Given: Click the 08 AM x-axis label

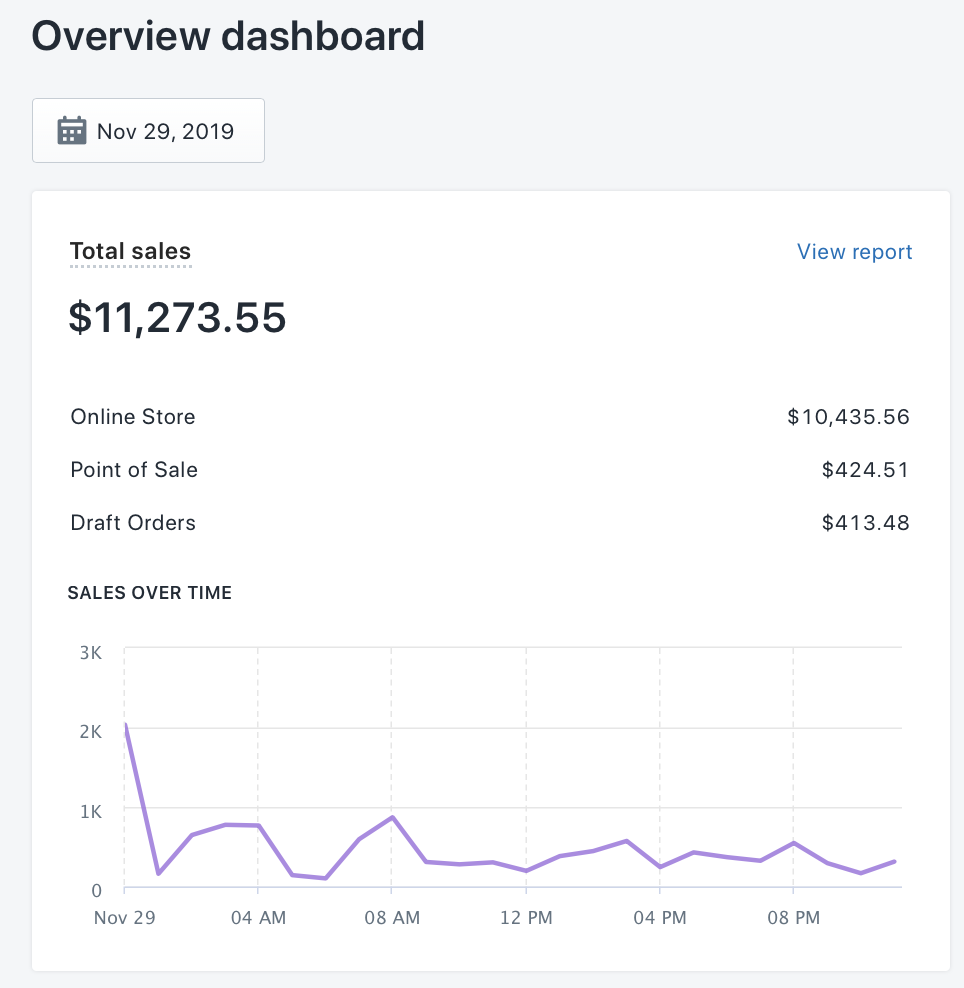Looking at the screenshot, I should pyautogui.click(x=392, y=917).
